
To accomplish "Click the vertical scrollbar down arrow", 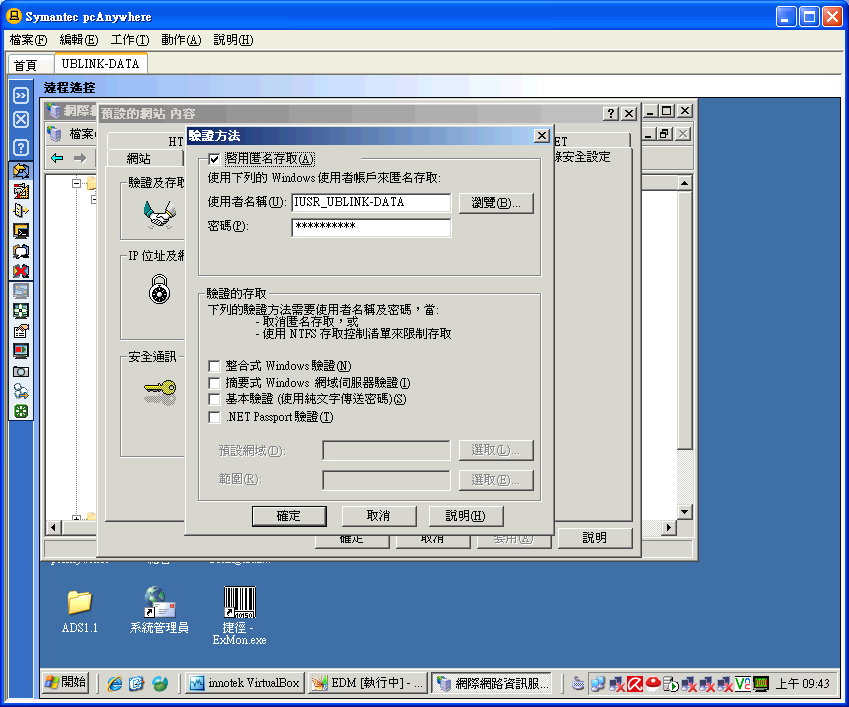I will pos(683,512).
